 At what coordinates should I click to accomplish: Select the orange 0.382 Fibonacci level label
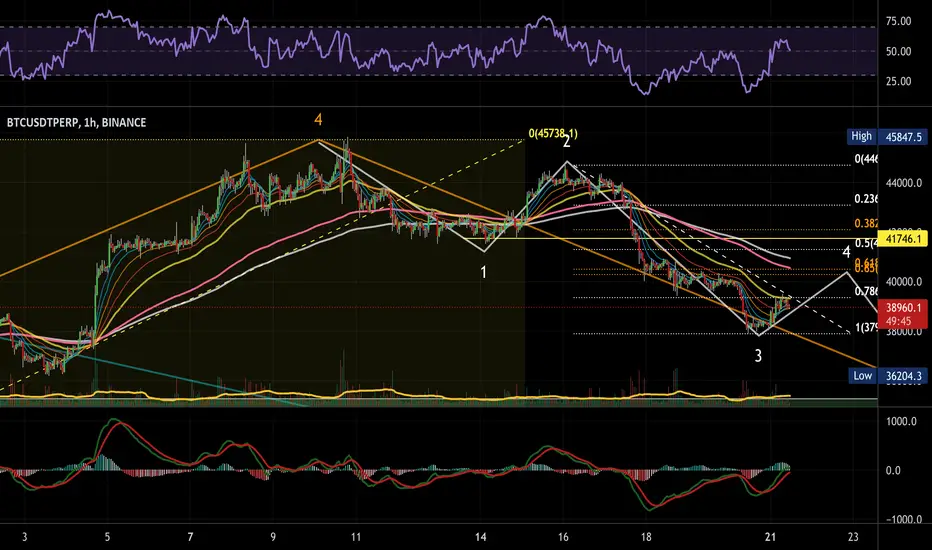pyautogui.click(x=866, y=224)
